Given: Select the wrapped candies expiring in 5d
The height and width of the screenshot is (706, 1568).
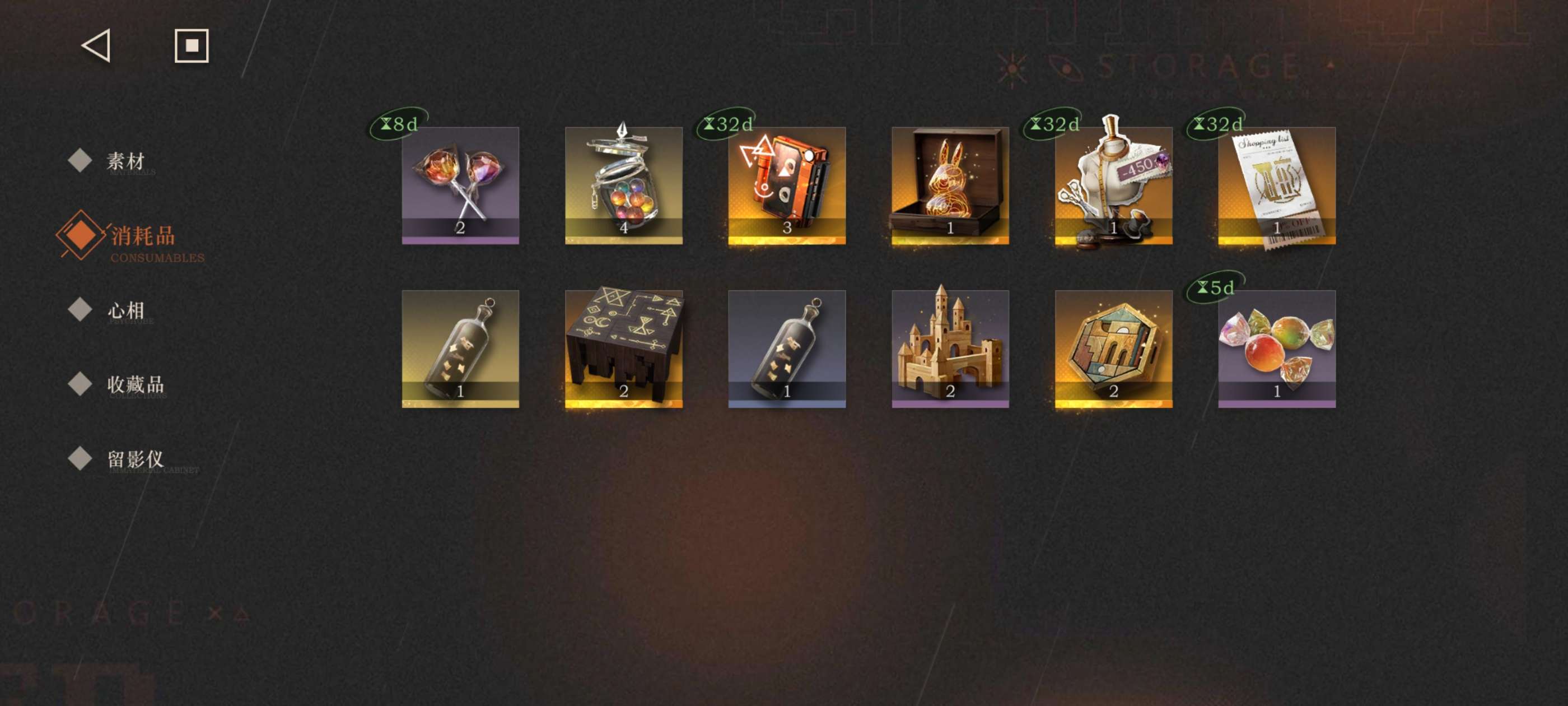Looking at the screenshot, I should coord(1276,349).
